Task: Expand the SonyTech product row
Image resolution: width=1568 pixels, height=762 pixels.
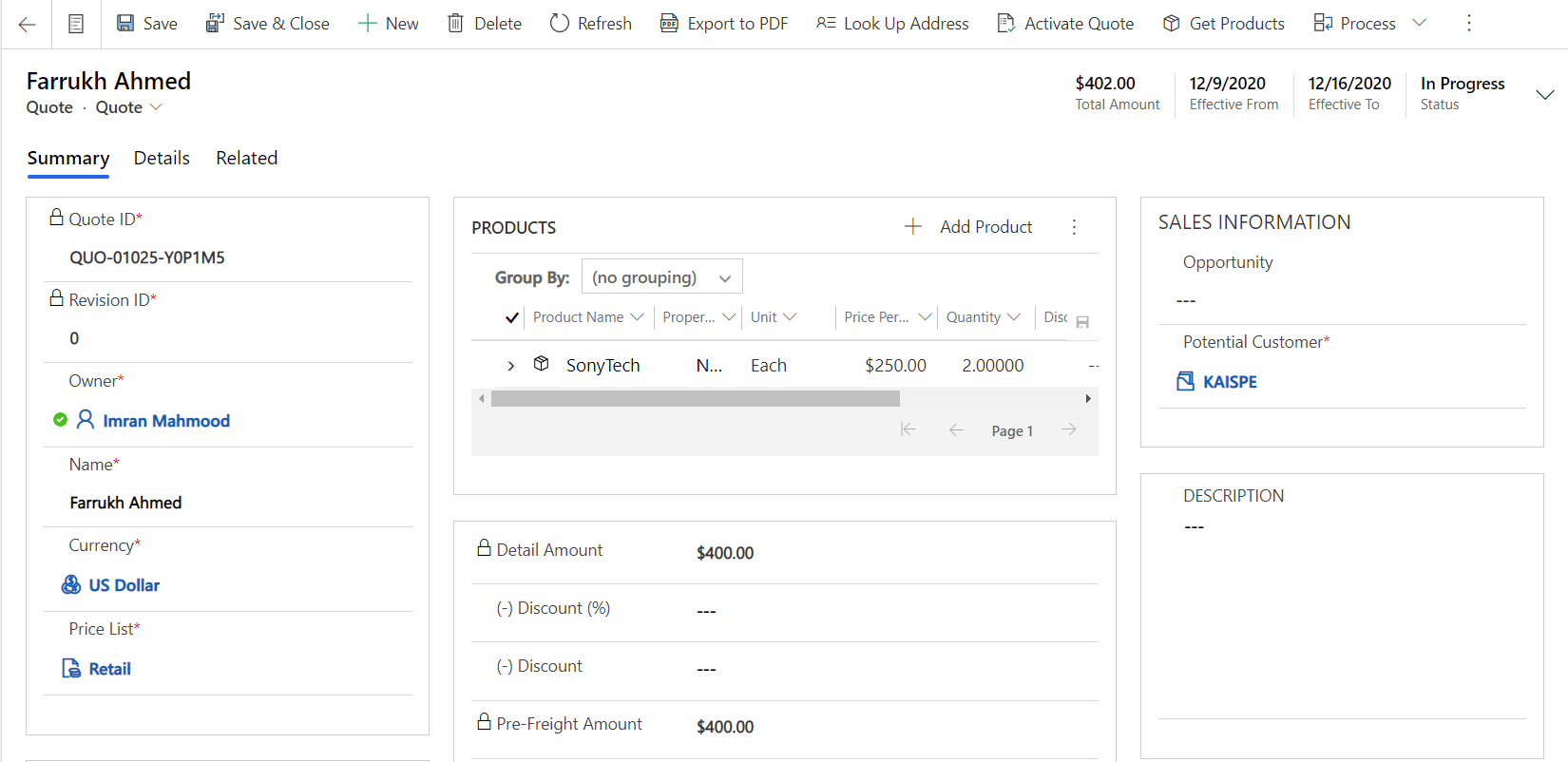Action: (x=510, y=366)
